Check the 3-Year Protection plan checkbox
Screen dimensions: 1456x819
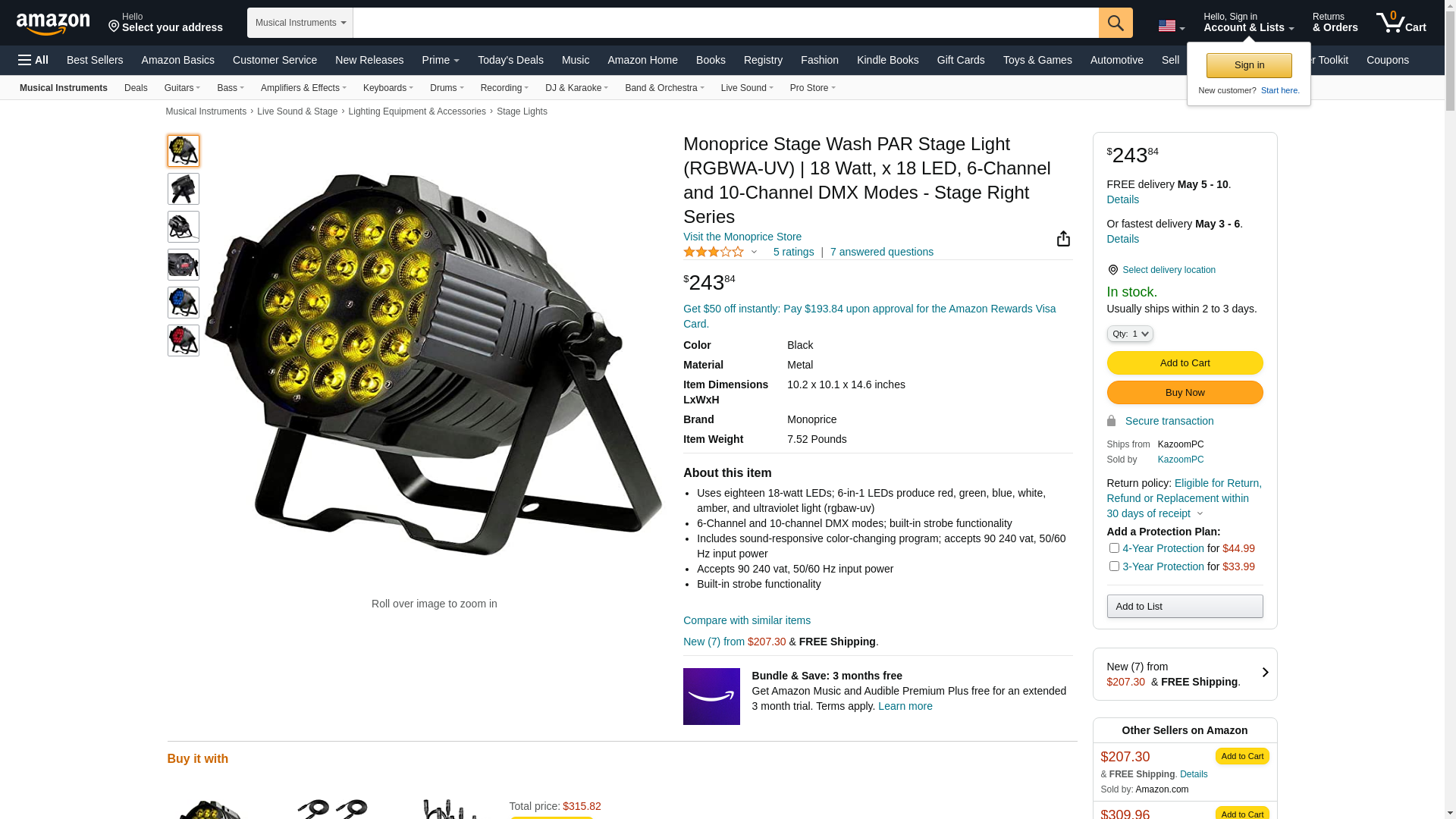(1113, 566)
